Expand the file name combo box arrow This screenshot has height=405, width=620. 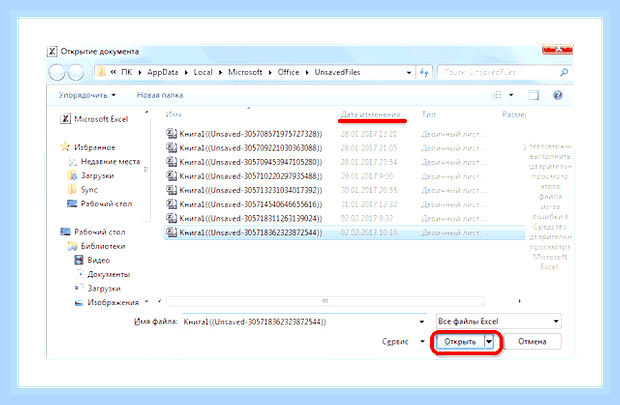click(422, 322)
